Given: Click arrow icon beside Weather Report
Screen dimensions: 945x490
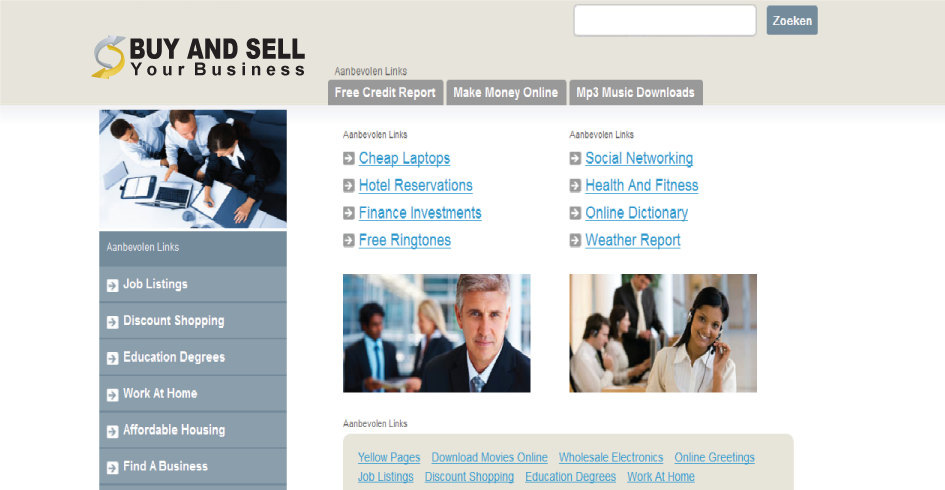Looking at the screenshot, I should coord(575,240).
